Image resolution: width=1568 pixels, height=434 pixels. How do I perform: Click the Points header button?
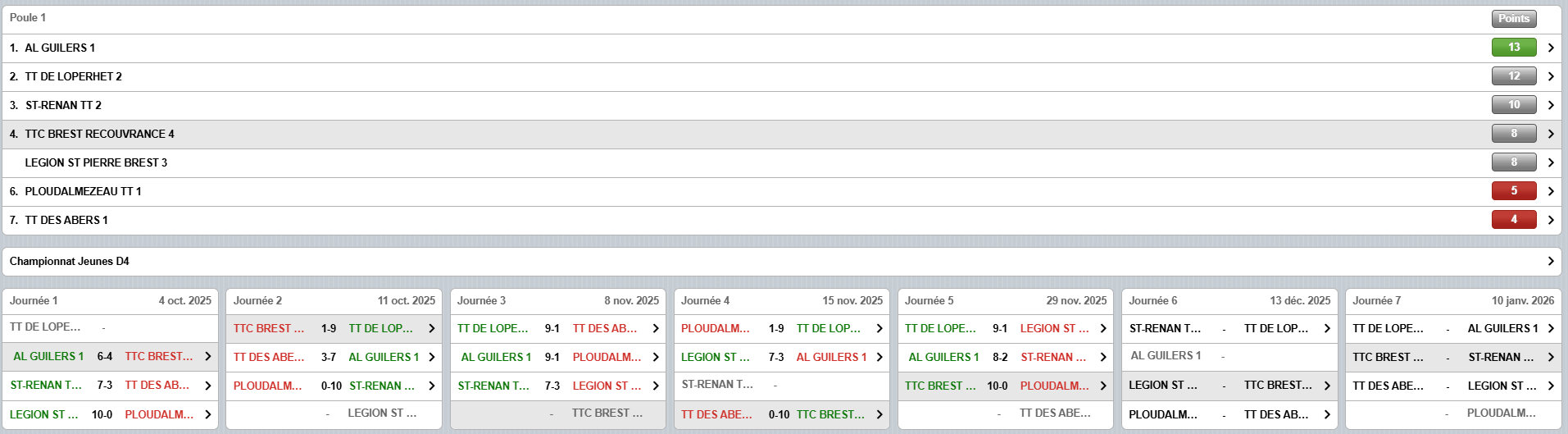[1513, 18]
